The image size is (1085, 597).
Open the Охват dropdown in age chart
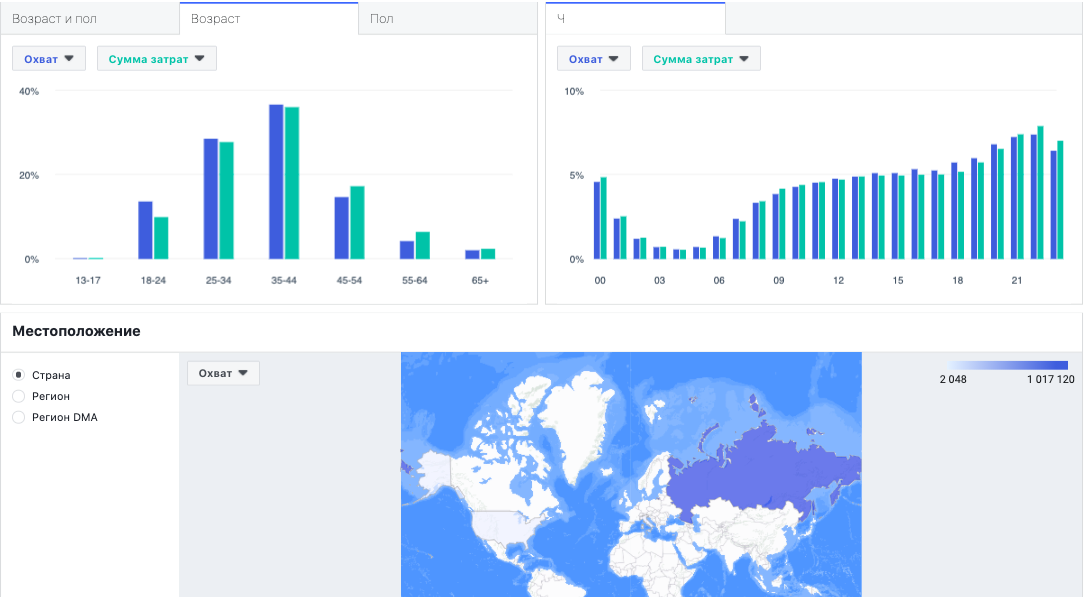pos(48,59)
